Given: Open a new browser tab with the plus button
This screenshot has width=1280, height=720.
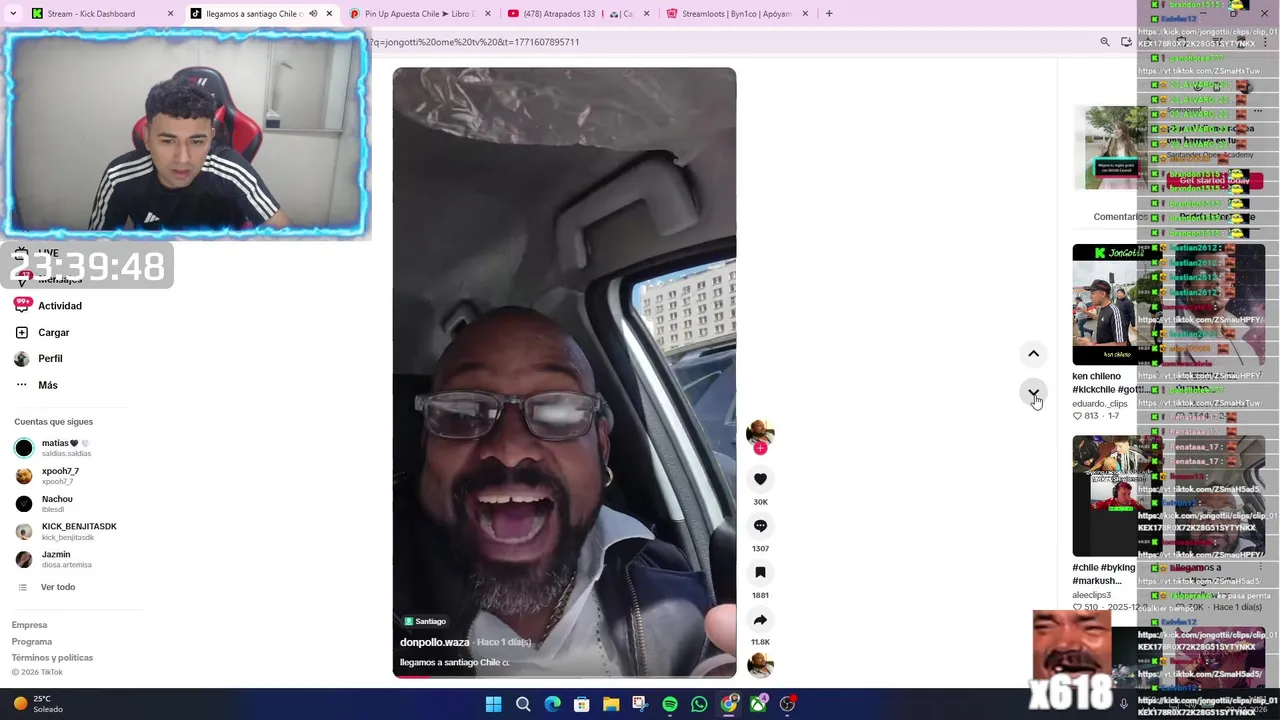Looking at the screenshot, I should point(829,14).
